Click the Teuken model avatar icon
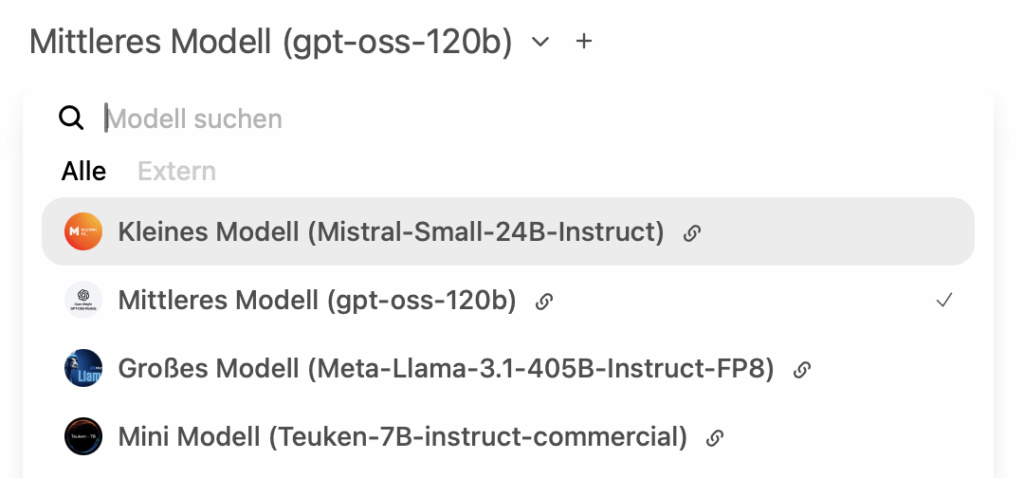This screenshot has height=478, width=1024. point(83,437)
